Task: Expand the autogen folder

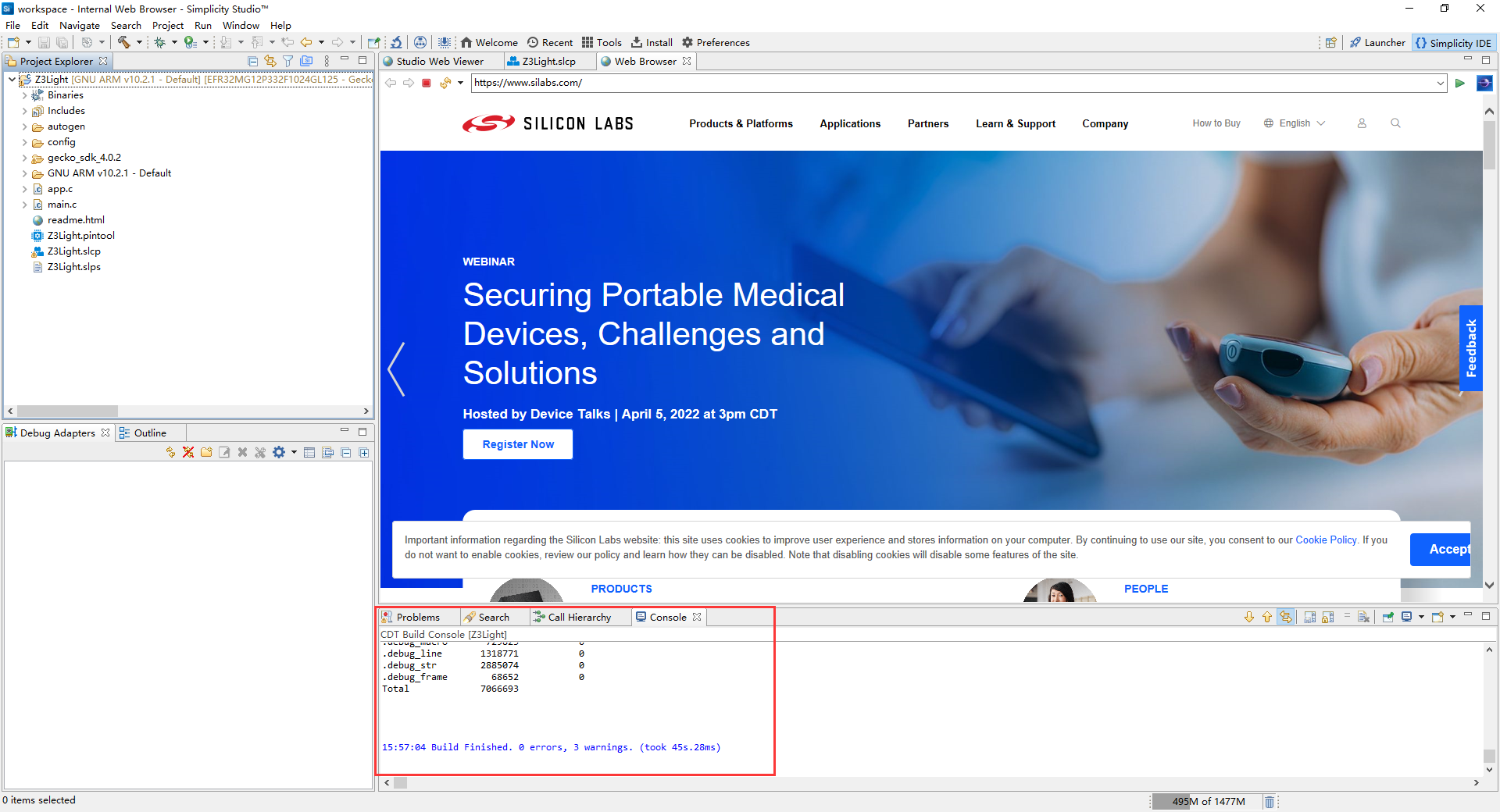Action: click(24, 126)
